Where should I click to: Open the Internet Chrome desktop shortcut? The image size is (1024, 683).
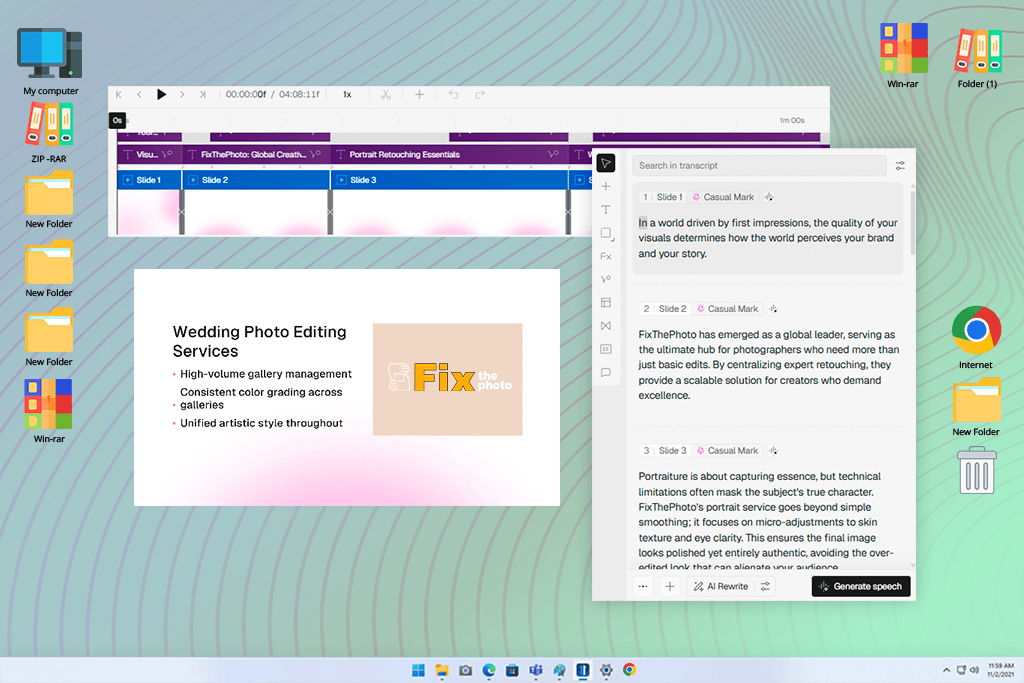976,338
